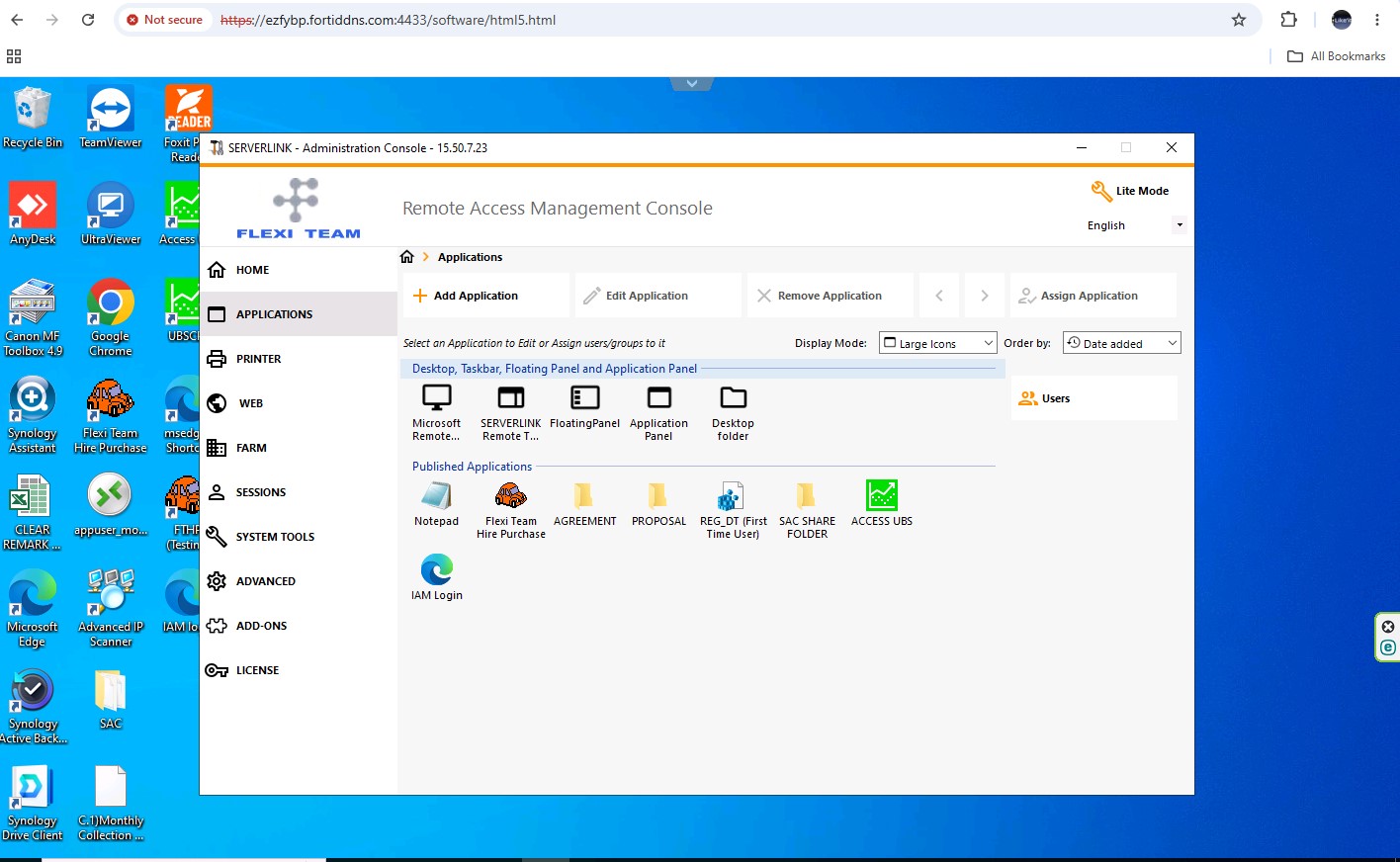Open the Notepad published application

[436, 504]
